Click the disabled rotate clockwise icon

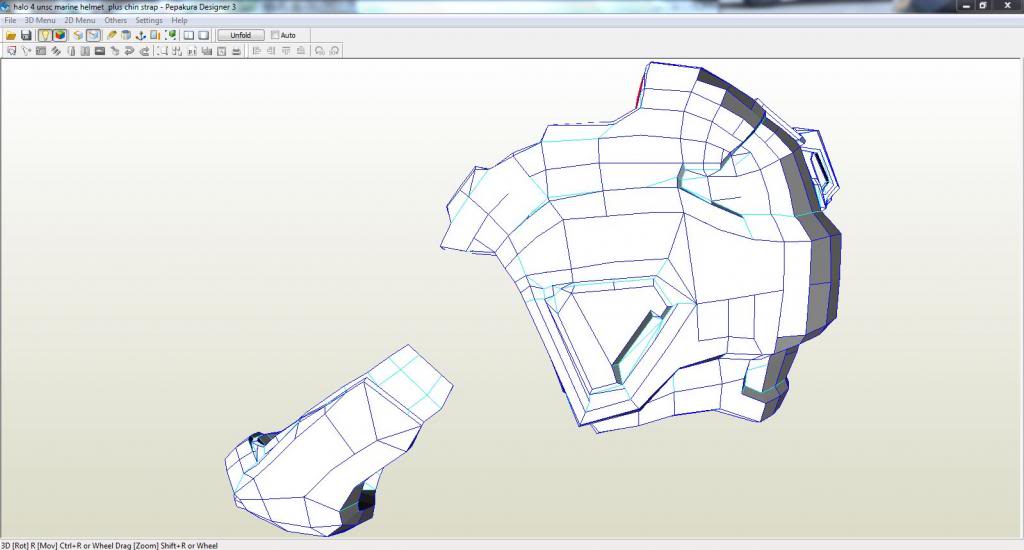(334, 51)
